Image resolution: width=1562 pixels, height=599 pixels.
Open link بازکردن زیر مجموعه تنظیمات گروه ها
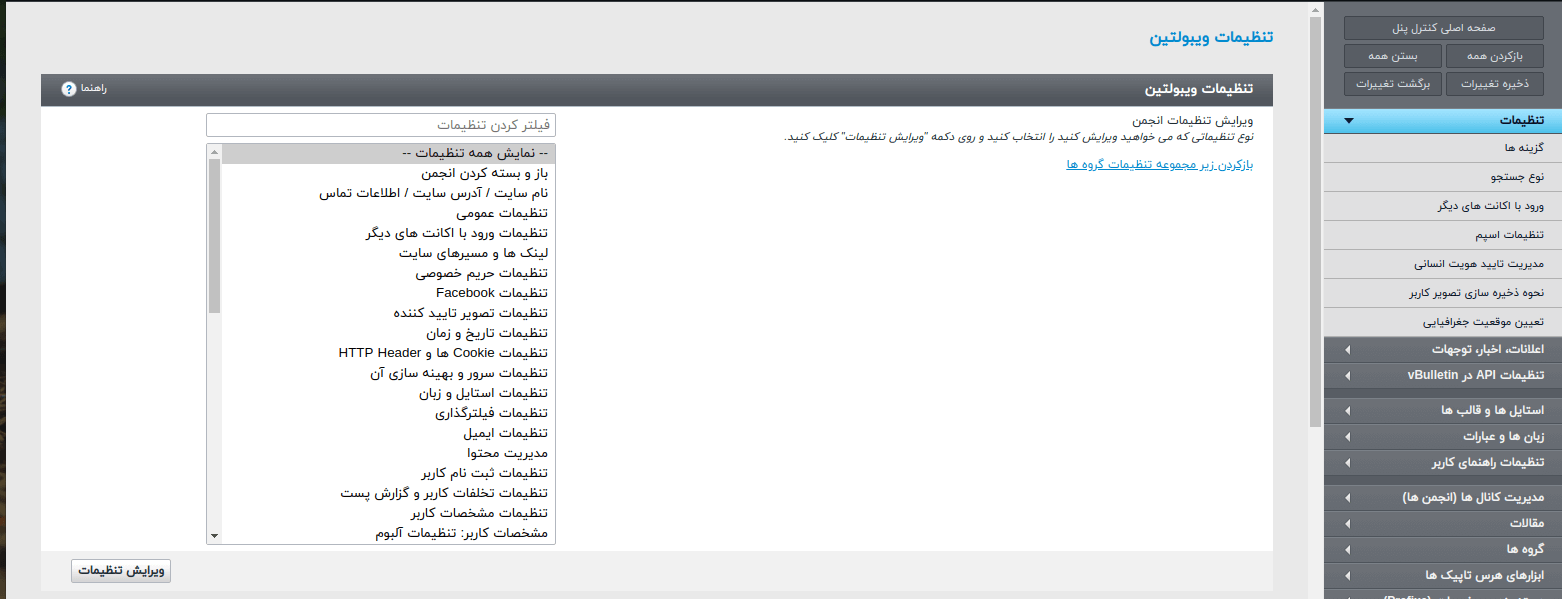pos(1159,164)
